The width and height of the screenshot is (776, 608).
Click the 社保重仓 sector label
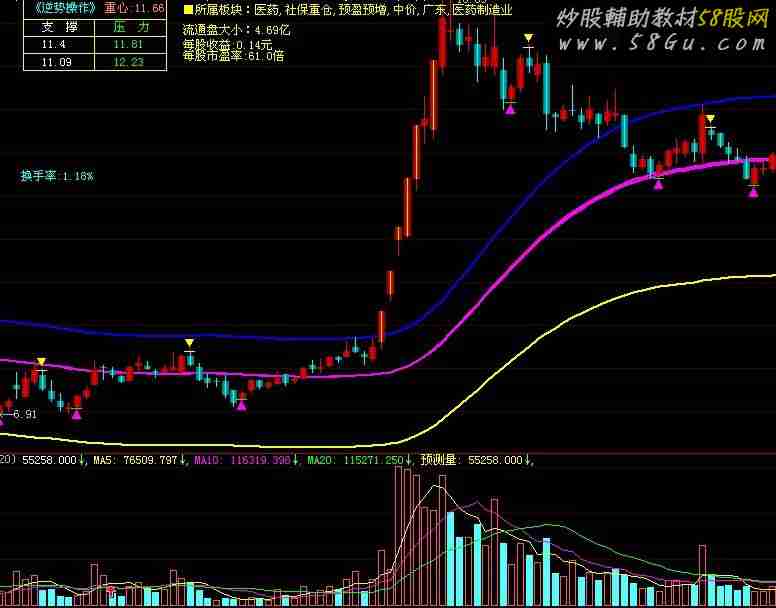pos(308,9)
